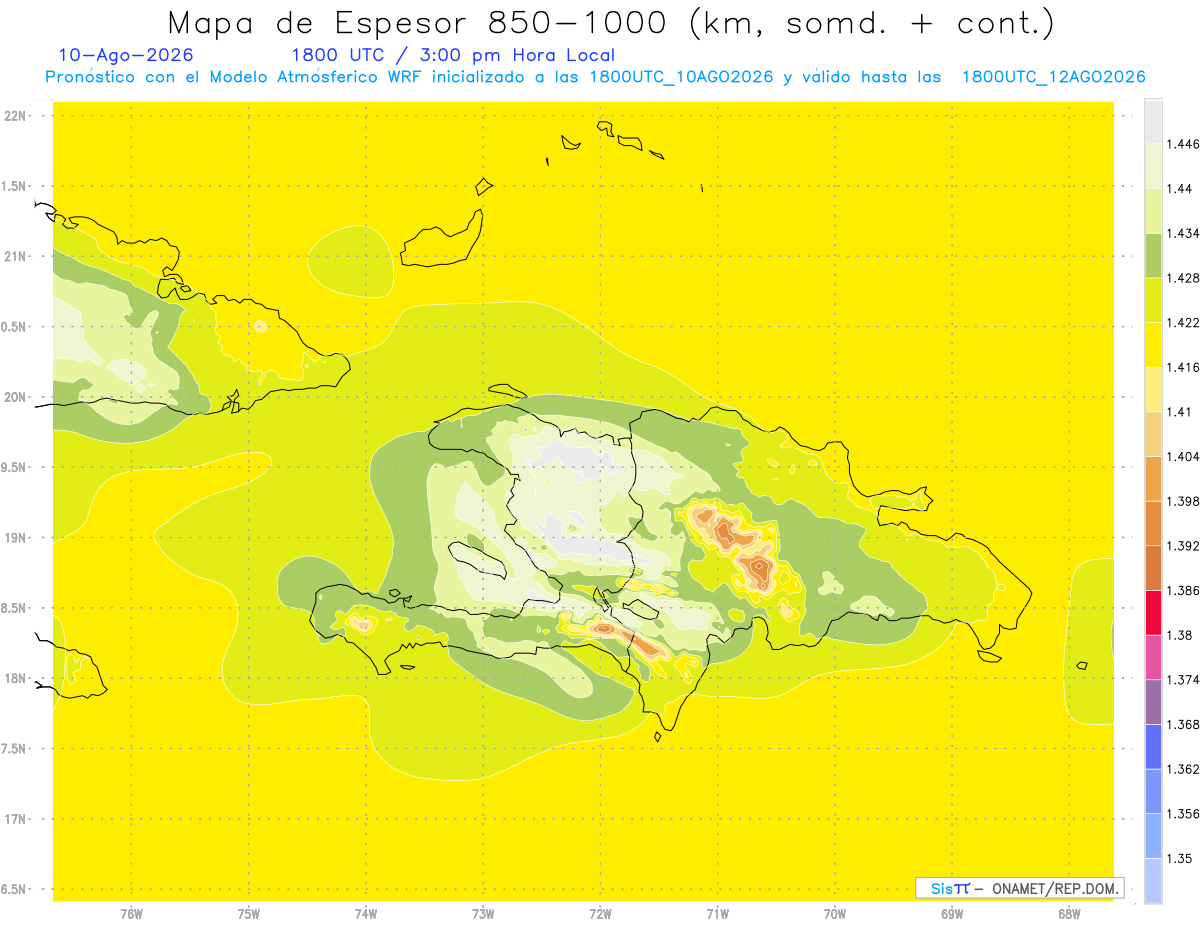
Task: Click the tan legend swatch between 1.404 and 1.41
Action: tap(1153, 434)
